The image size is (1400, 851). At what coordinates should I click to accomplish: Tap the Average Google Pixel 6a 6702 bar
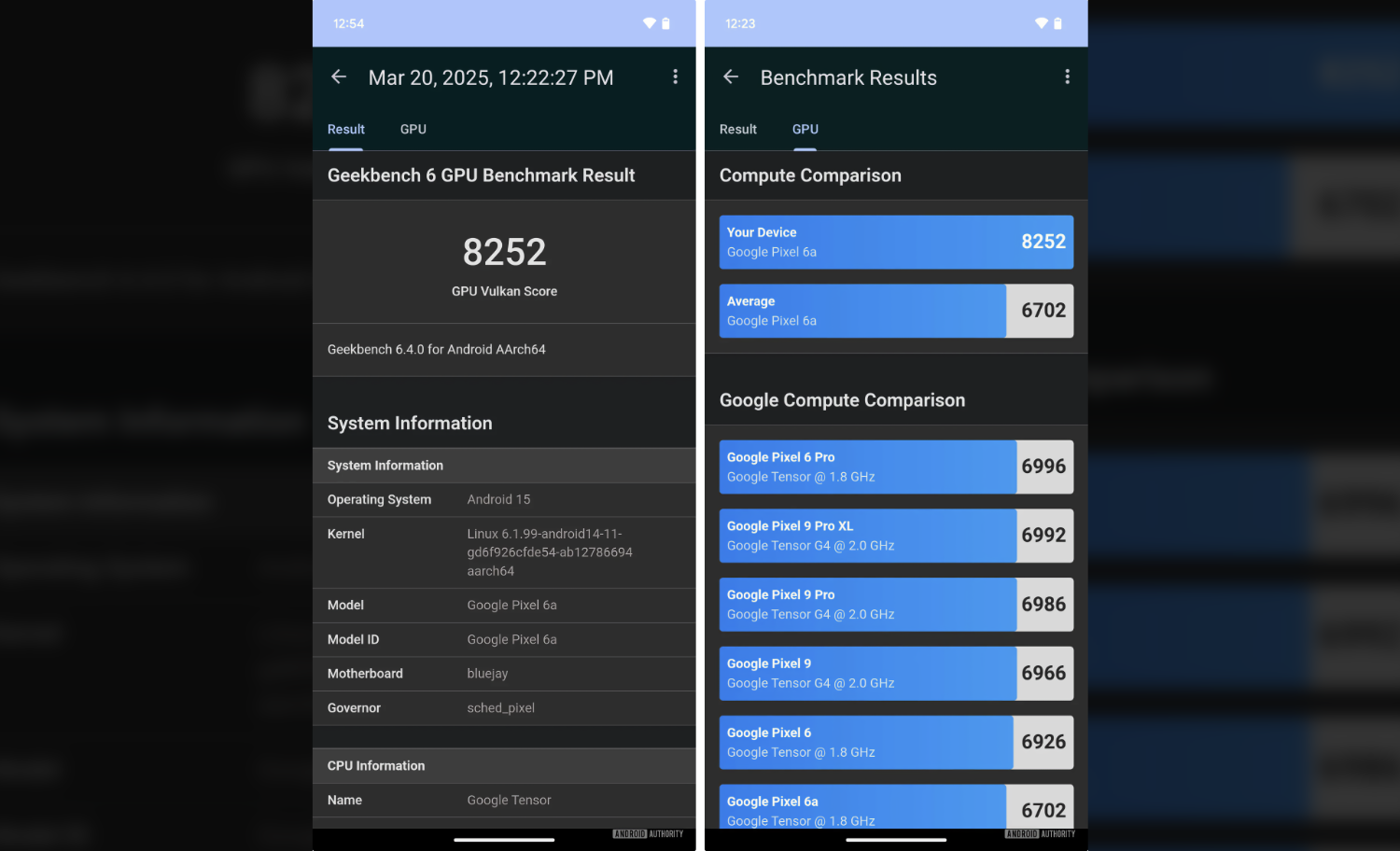896,311
